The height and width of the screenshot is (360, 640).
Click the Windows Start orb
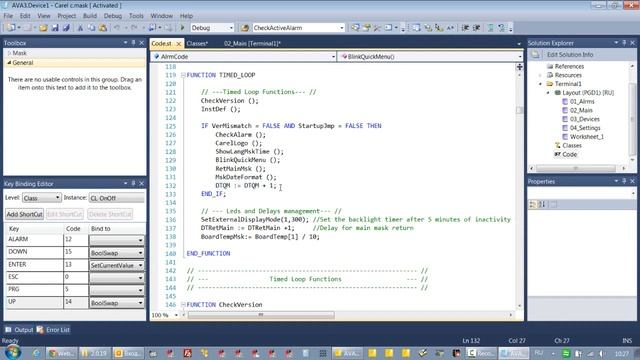12,352
